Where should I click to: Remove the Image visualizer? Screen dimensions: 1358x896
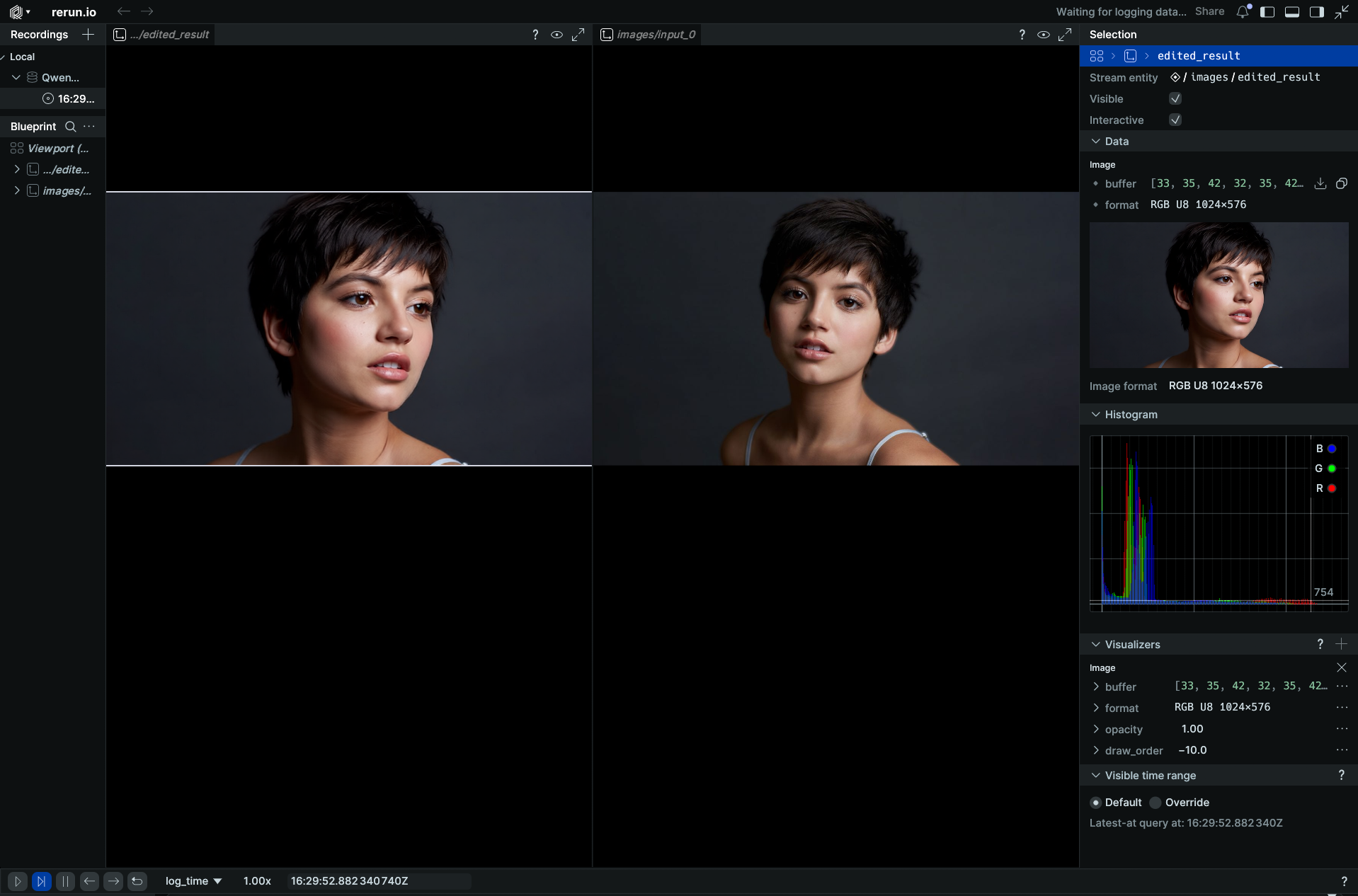click(x=1341, y=667)
